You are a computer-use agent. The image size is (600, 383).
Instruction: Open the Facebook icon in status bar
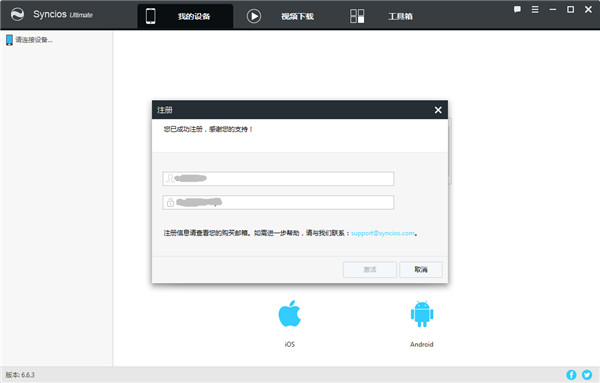point(571,375)
